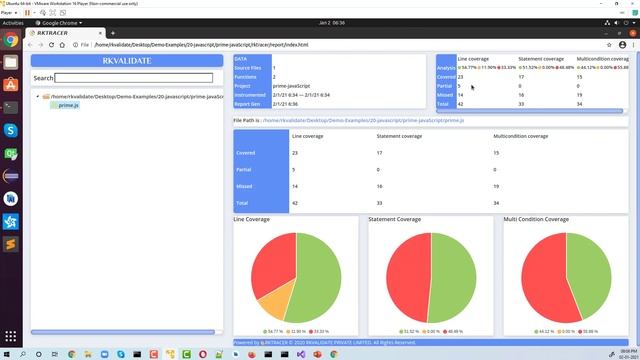The image size is (640, 360).
Task: Open Skype from the Ubuntu dock
Action: coord(11,131)
